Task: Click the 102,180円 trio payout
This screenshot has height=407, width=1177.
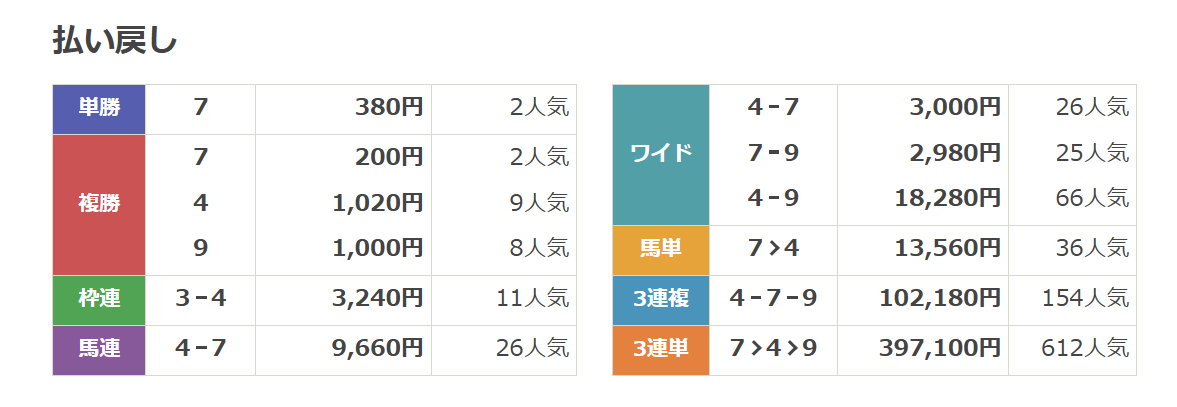Action: click(x=940, y=298)
